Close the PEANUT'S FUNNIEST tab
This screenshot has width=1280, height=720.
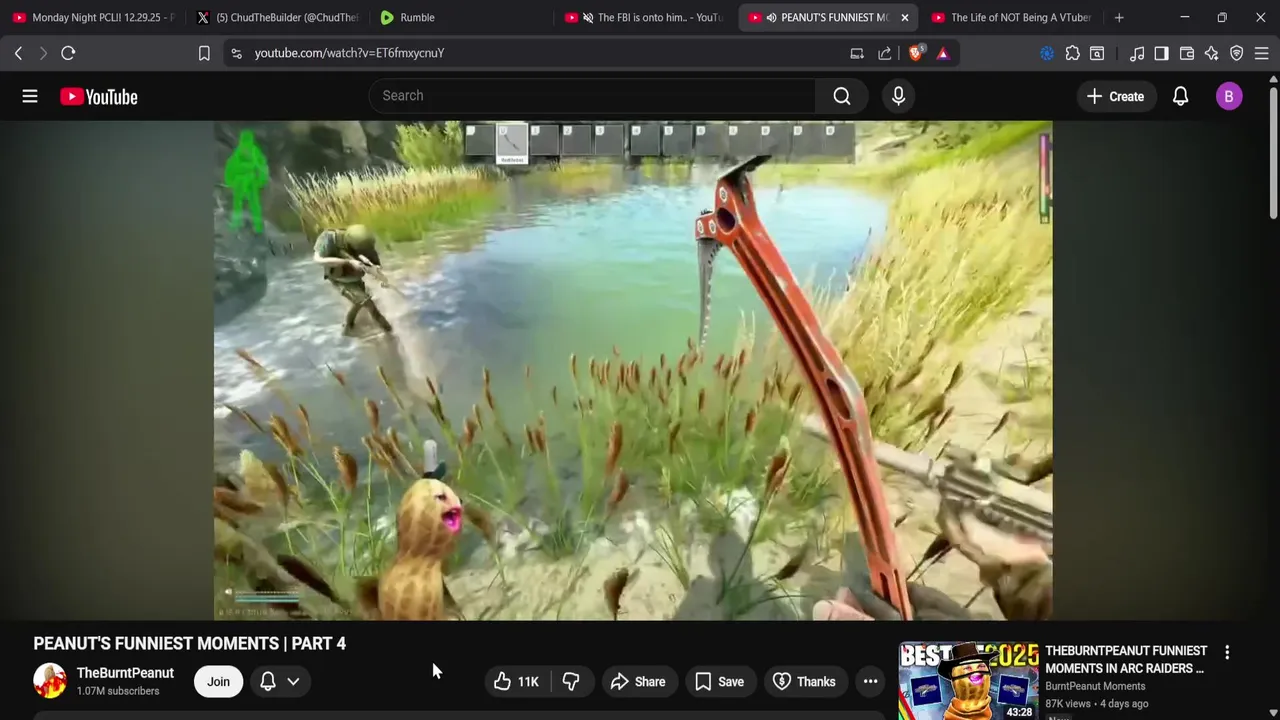pos(904,17)
